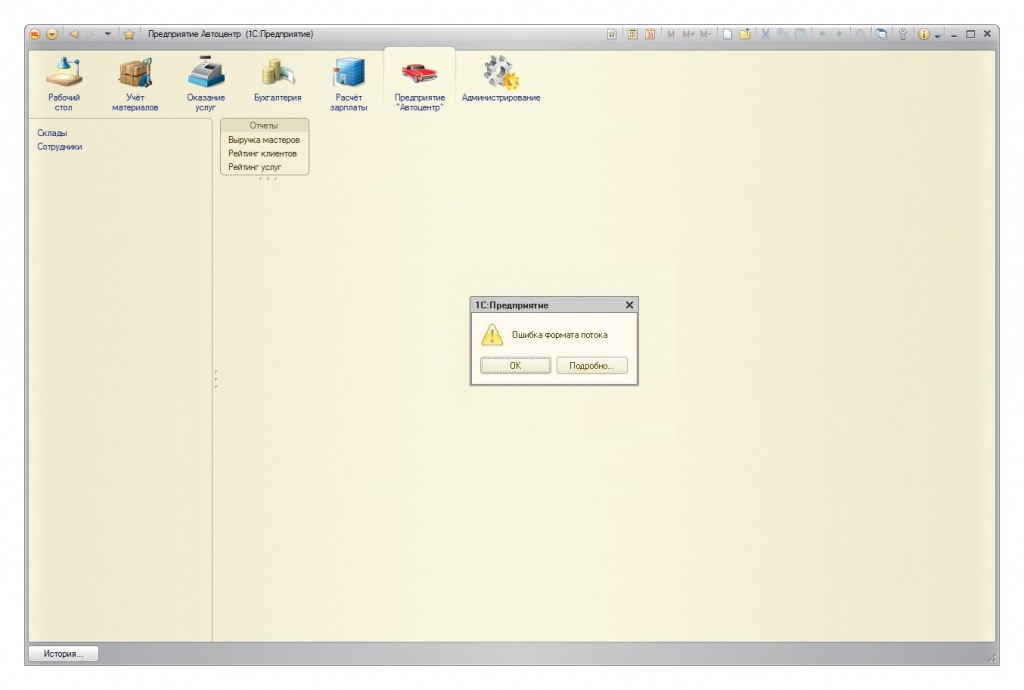Open the Администрирование section

(501, 80)
